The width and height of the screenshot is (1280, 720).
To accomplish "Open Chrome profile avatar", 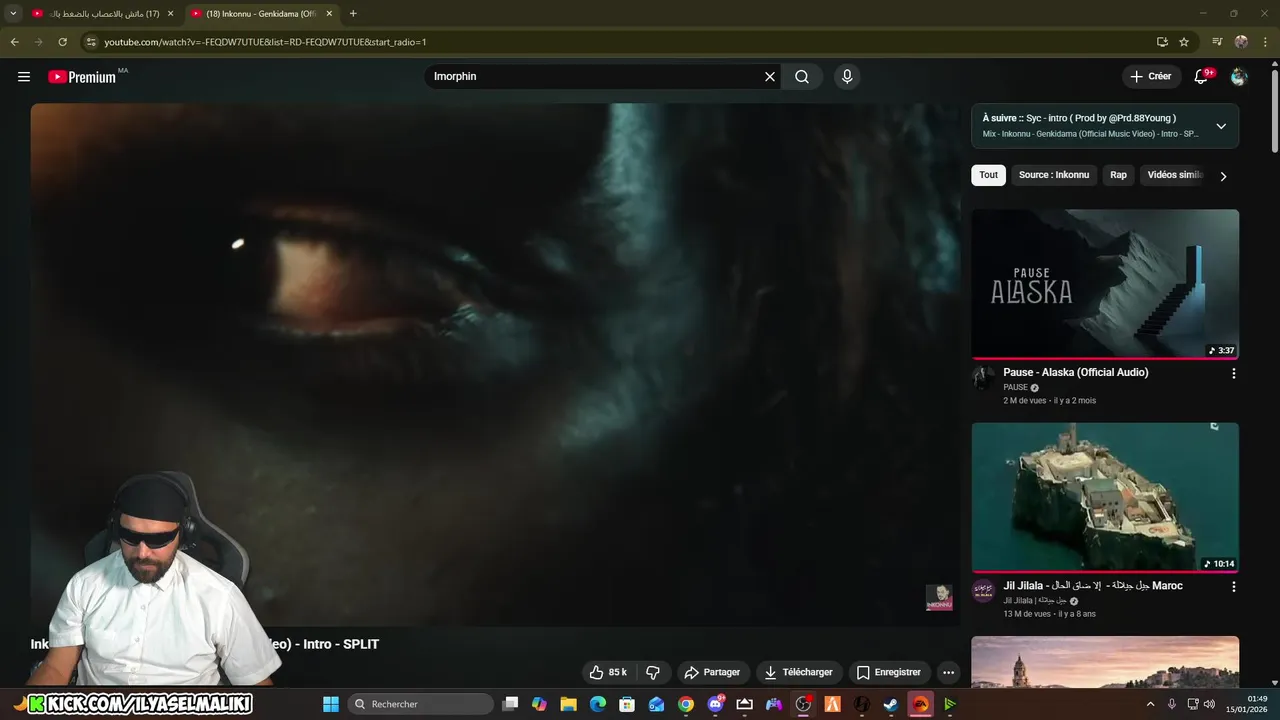I will (x=1241, y=42).
